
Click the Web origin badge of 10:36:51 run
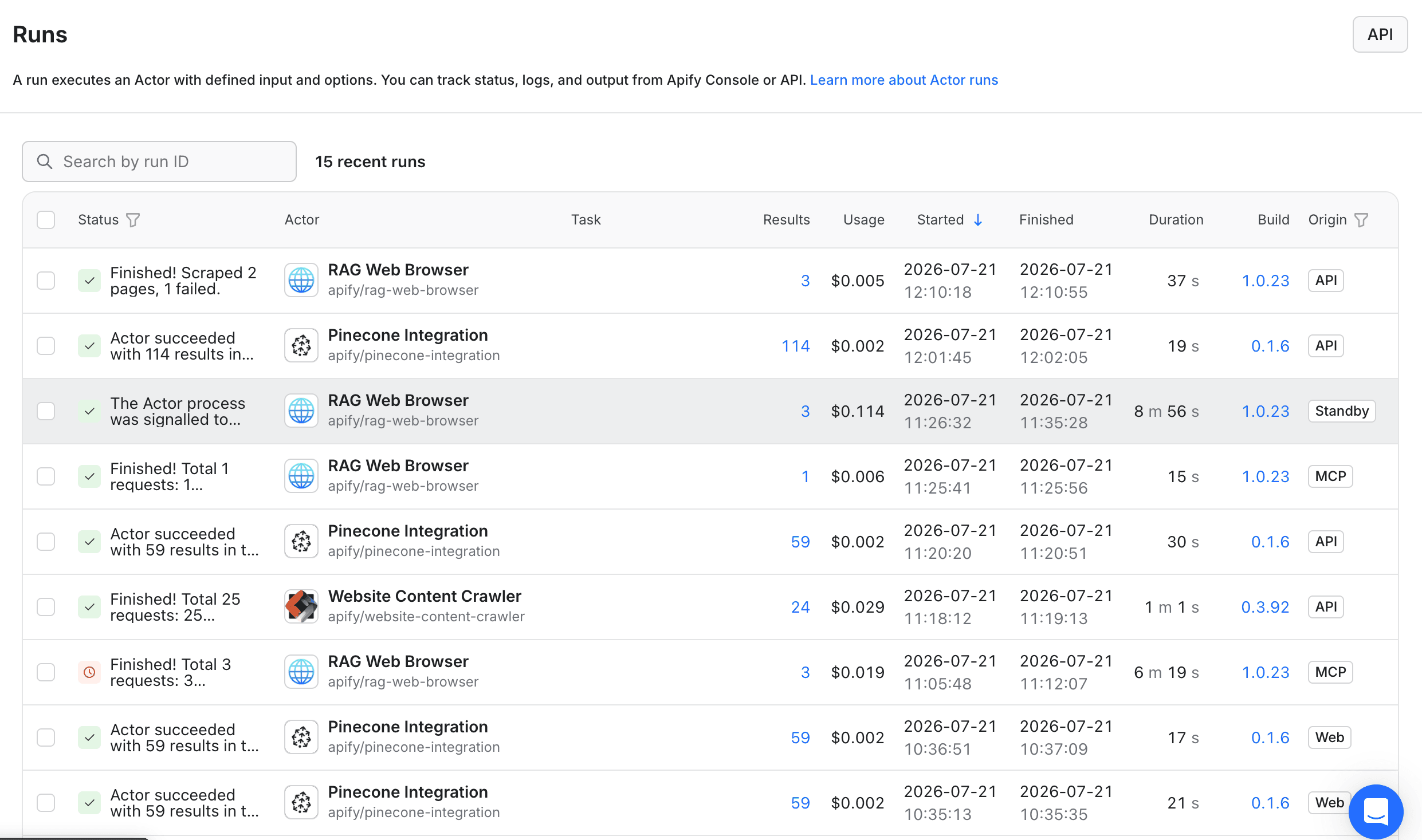pos(1329,738)
